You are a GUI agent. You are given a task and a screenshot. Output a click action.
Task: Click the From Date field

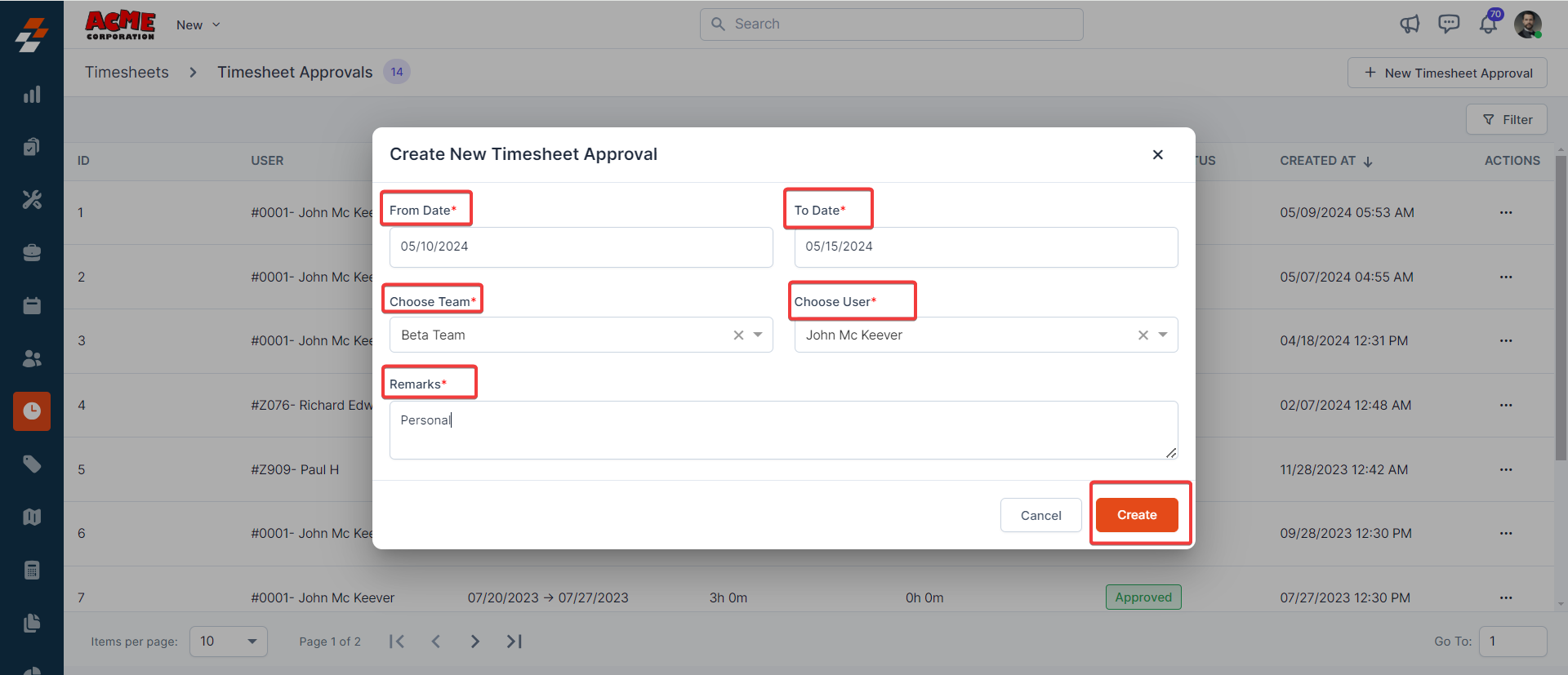(581, 246)
